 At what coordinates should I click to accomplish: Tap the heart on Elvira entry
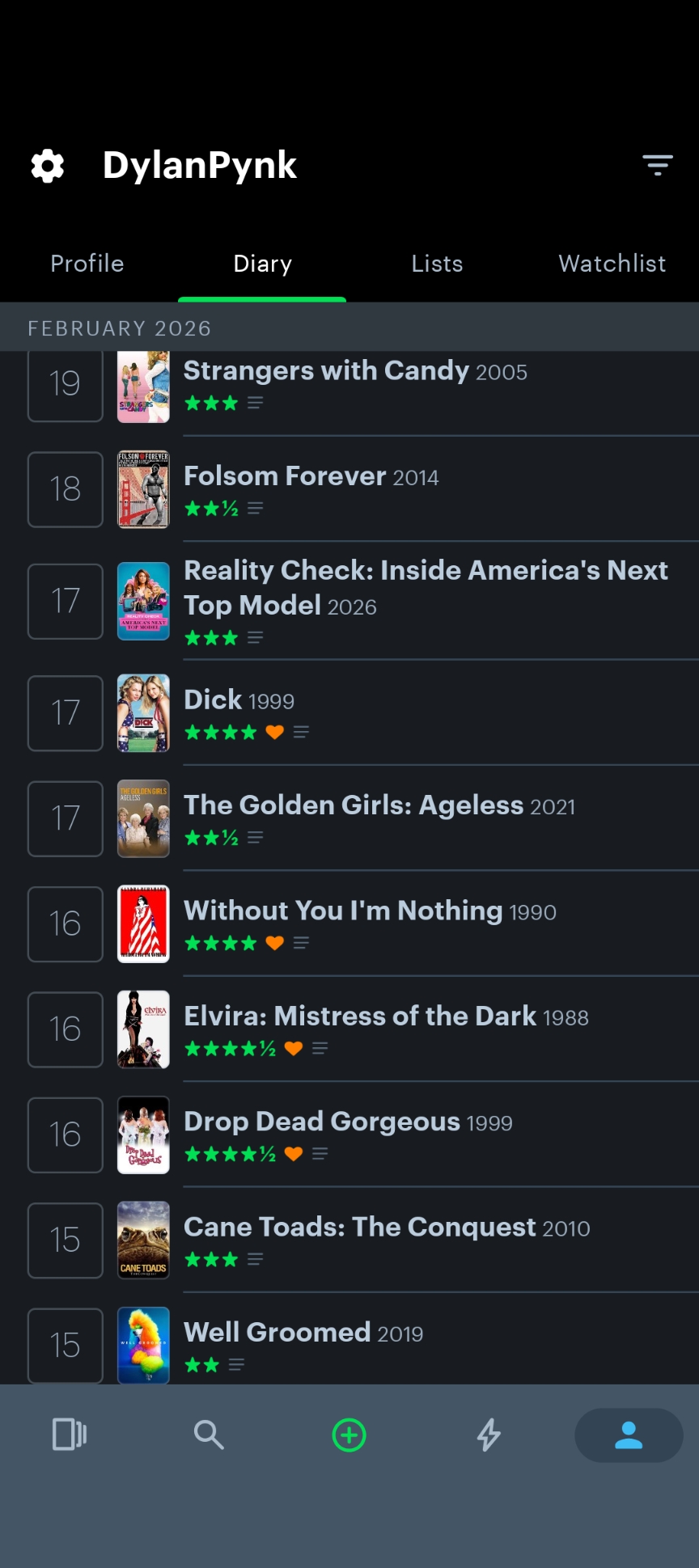294,1048
